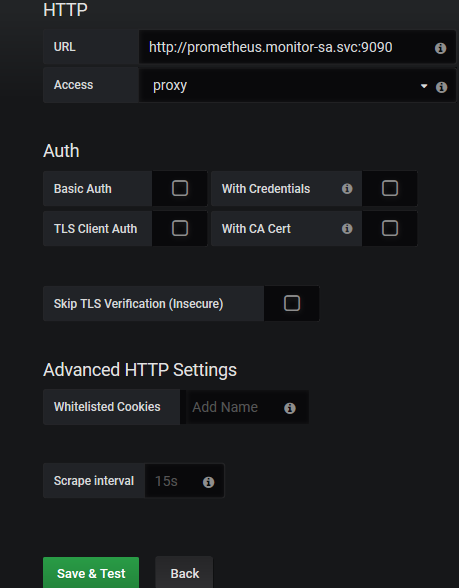Click the Whitelisted Cookies label
The width and height of the screenshot is (459, 588).
pyautogui.click(x=107, y=407)
